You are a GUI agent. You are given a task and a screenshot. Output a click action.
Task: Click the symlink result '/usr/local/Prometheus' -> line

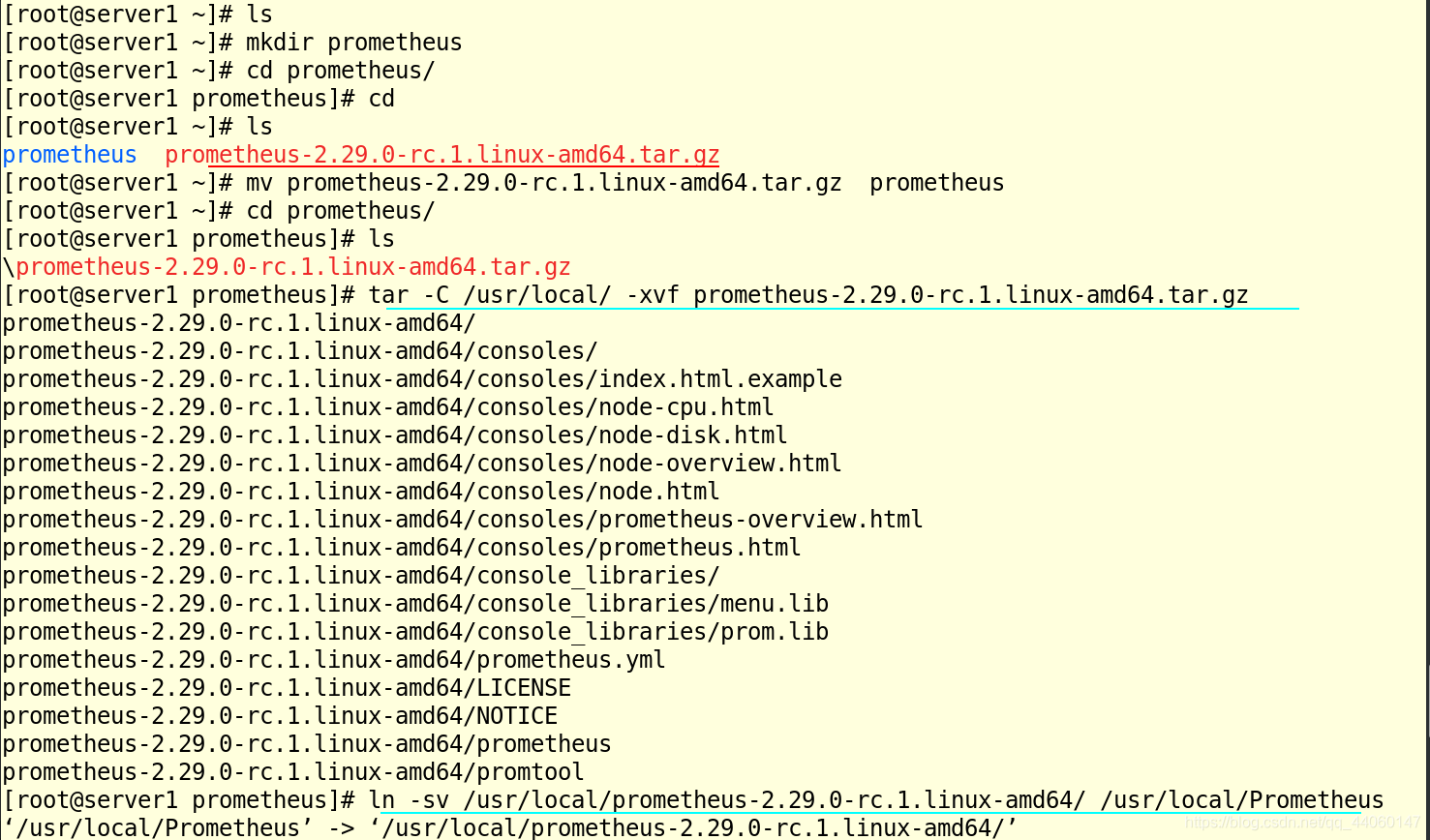[510, 828]
